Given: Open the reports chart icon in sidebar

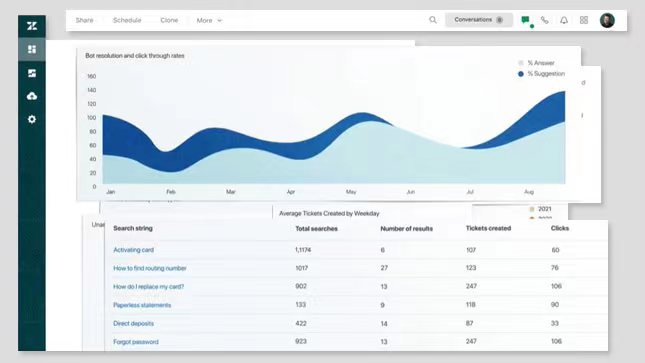Looking at the screenshot, I should pos(32,73).
